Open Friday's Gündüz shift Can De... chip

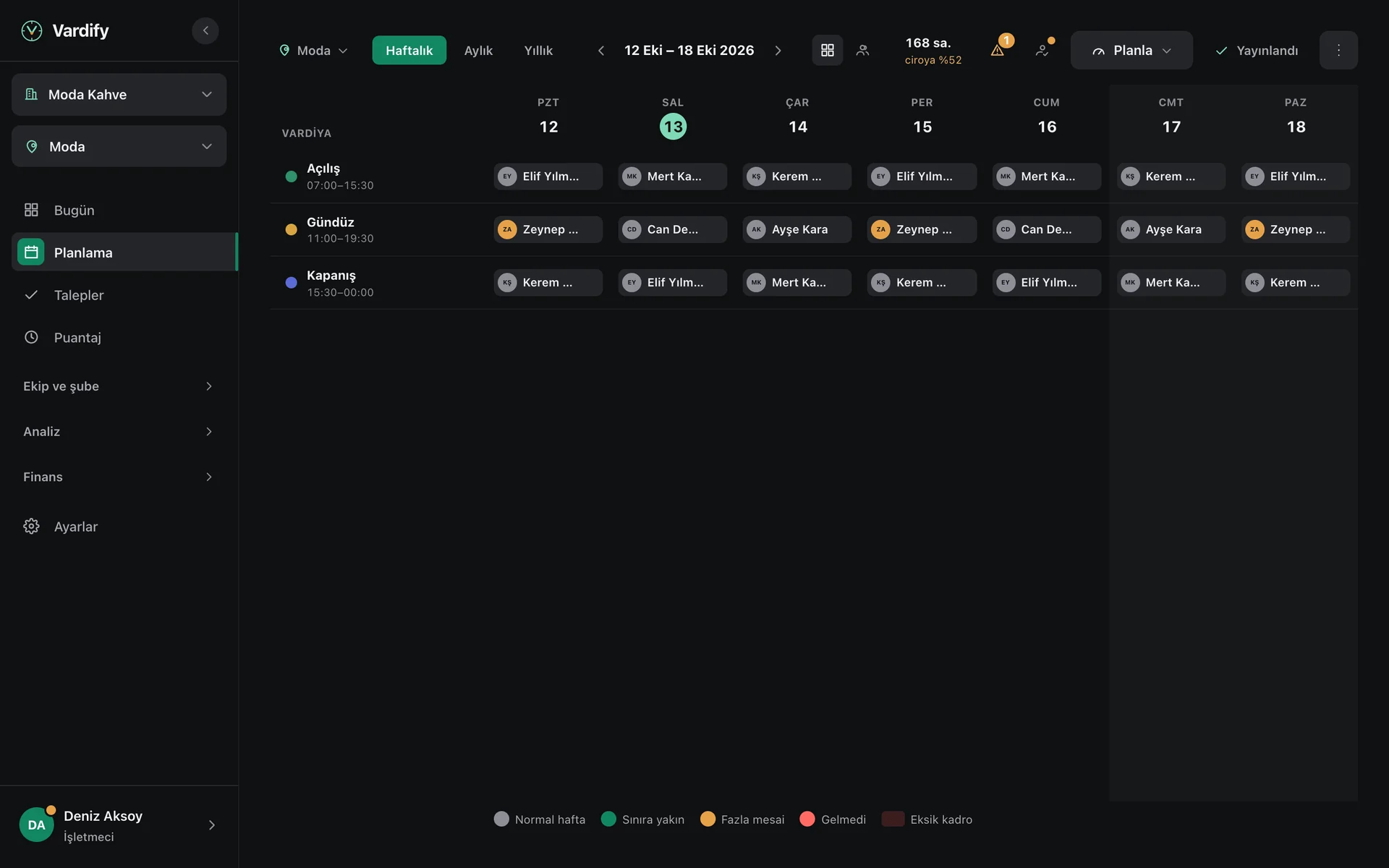click(x=1046, y=229)
